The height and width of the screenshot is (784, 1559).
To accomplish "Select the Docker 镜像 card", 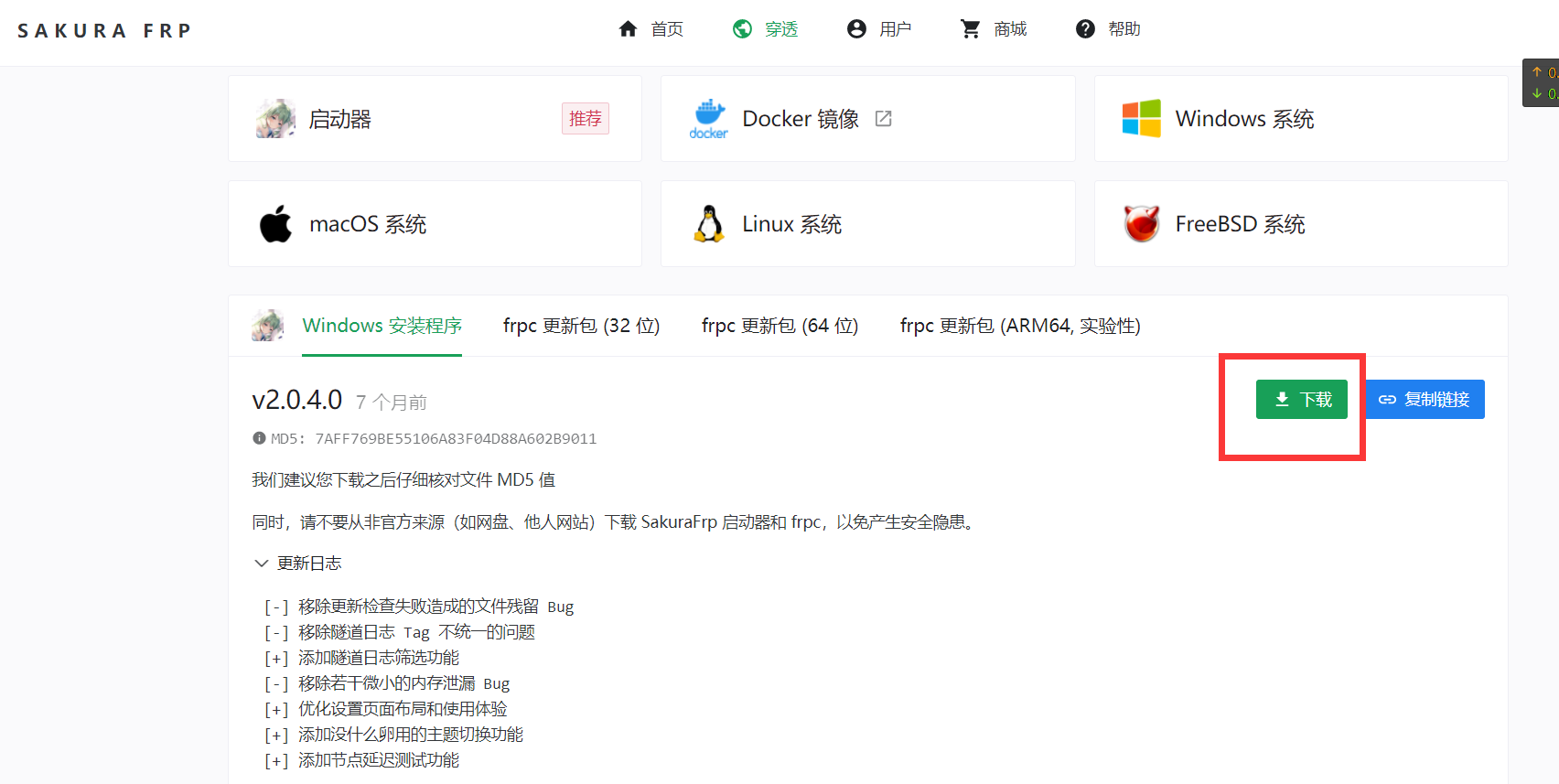I will point(867,119).
